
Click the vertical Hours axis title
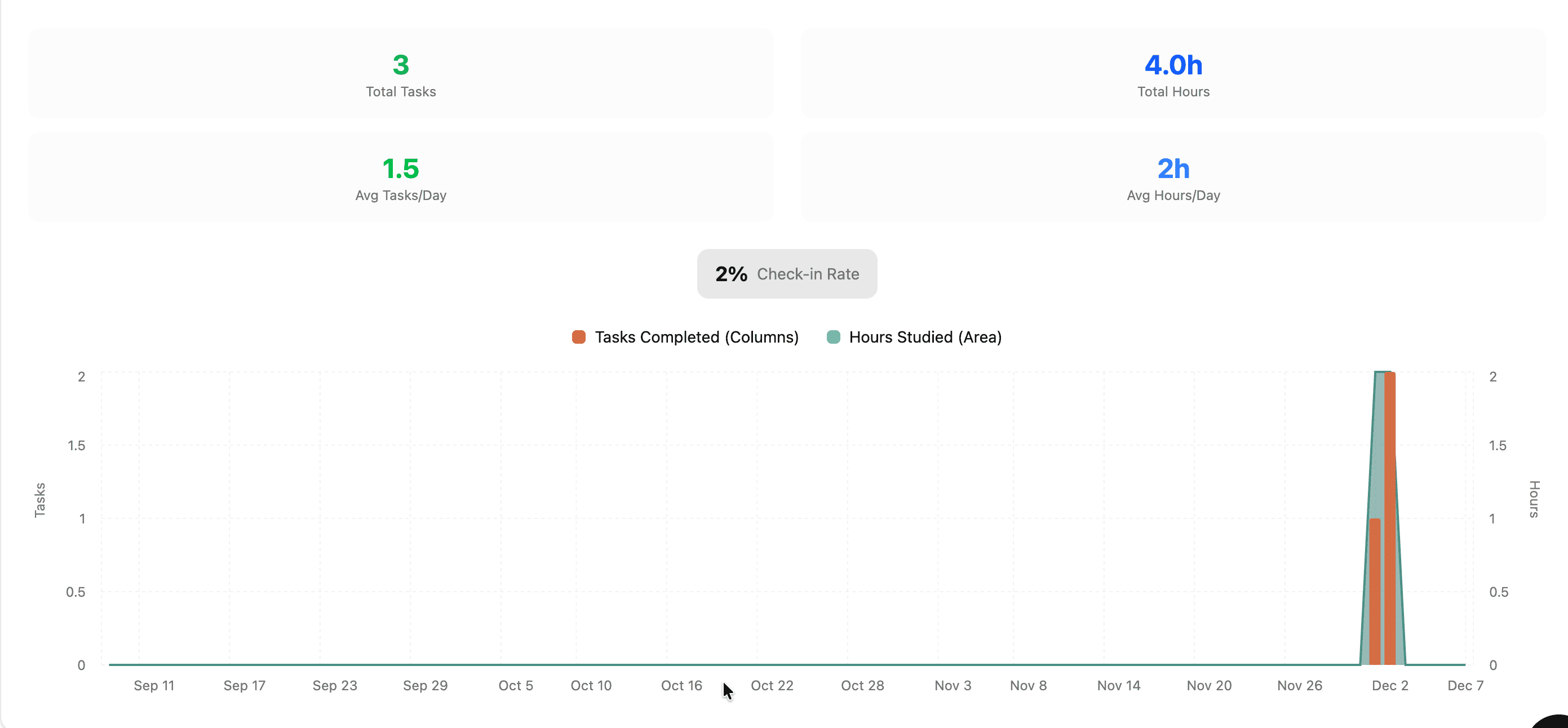point(1535,501)
